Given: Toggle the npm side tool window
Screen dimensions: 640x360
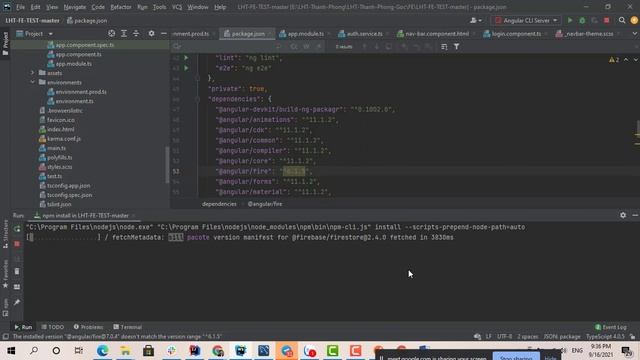Looking at the screenshot, I should [x=5, y=307].
